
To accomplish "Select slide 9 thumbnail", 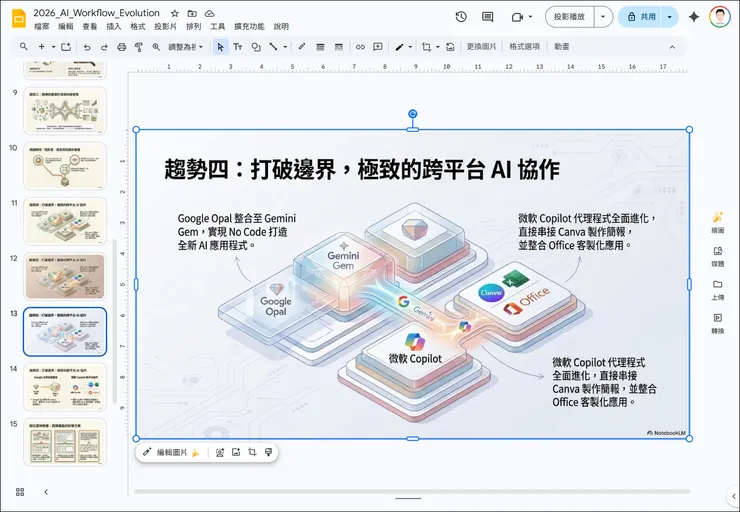I will tap(65, 110).
